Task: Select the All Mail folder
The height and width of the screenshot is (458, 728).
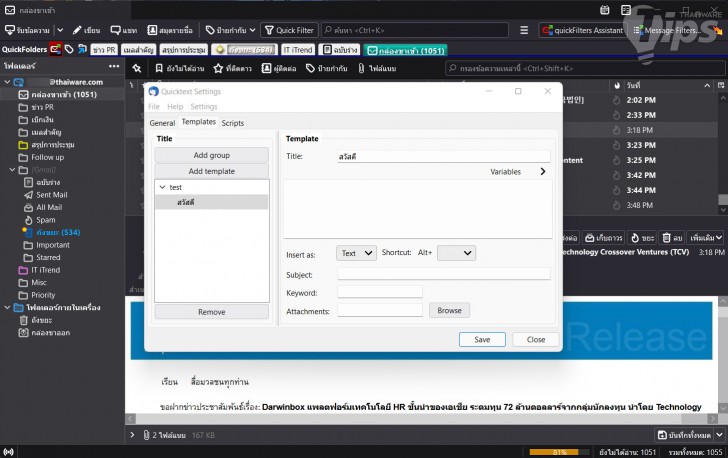Action: (49, 207)
